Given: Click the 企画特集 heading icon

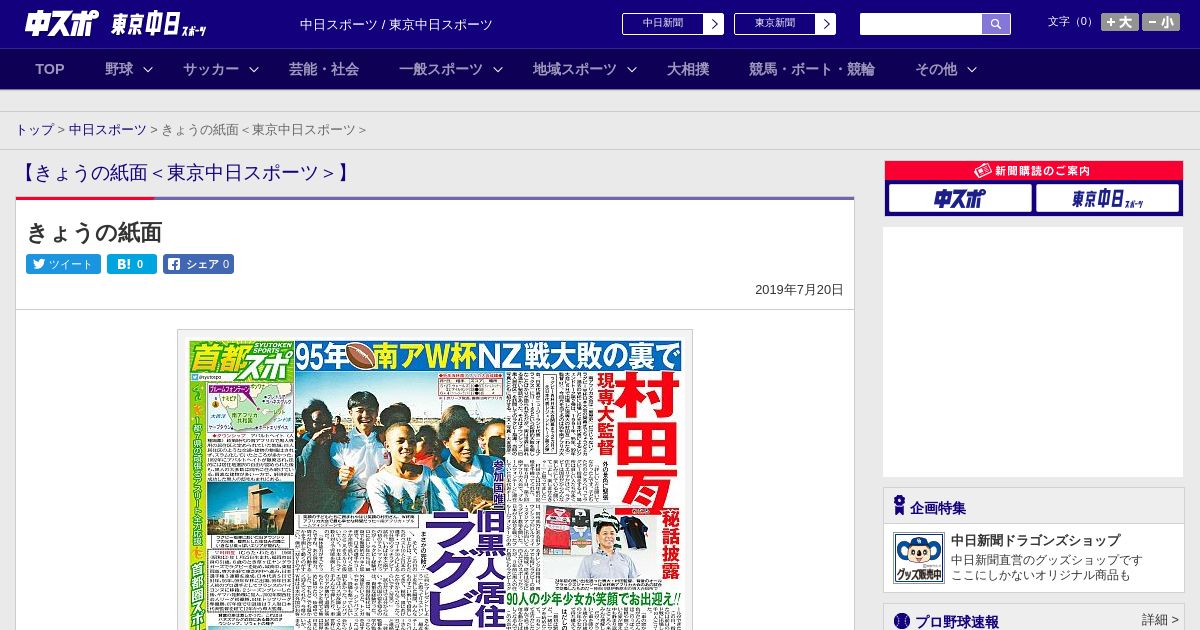Looking at the screenshot, I should point(899,506).
